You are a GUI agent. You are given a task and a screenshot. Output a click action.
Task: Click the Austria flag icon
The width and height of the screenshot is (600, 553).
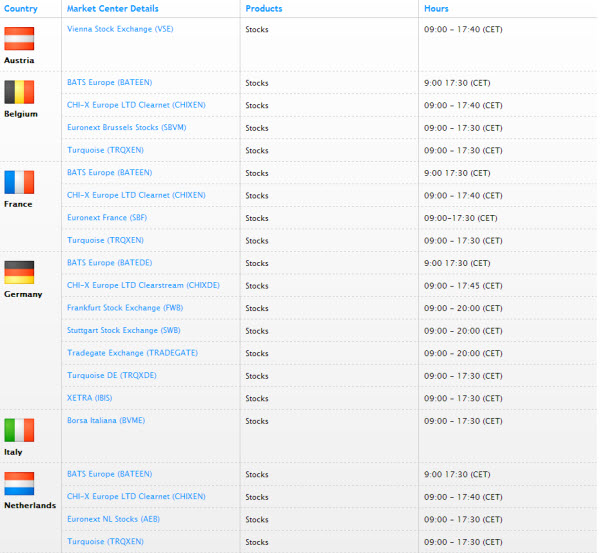click(x=19, y=39)
